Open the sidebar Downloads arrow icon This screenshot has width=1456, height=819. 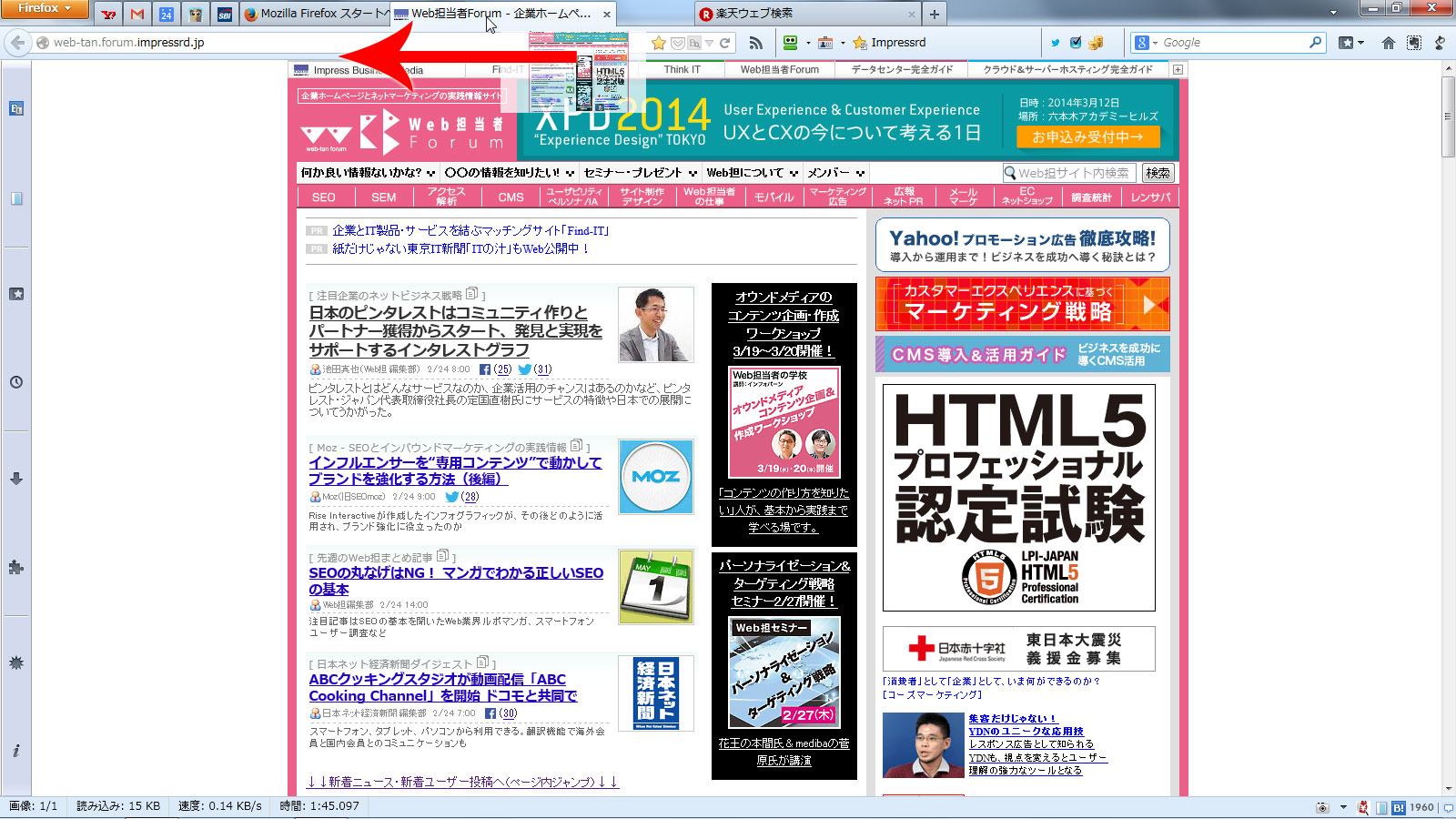pos(16,479)
